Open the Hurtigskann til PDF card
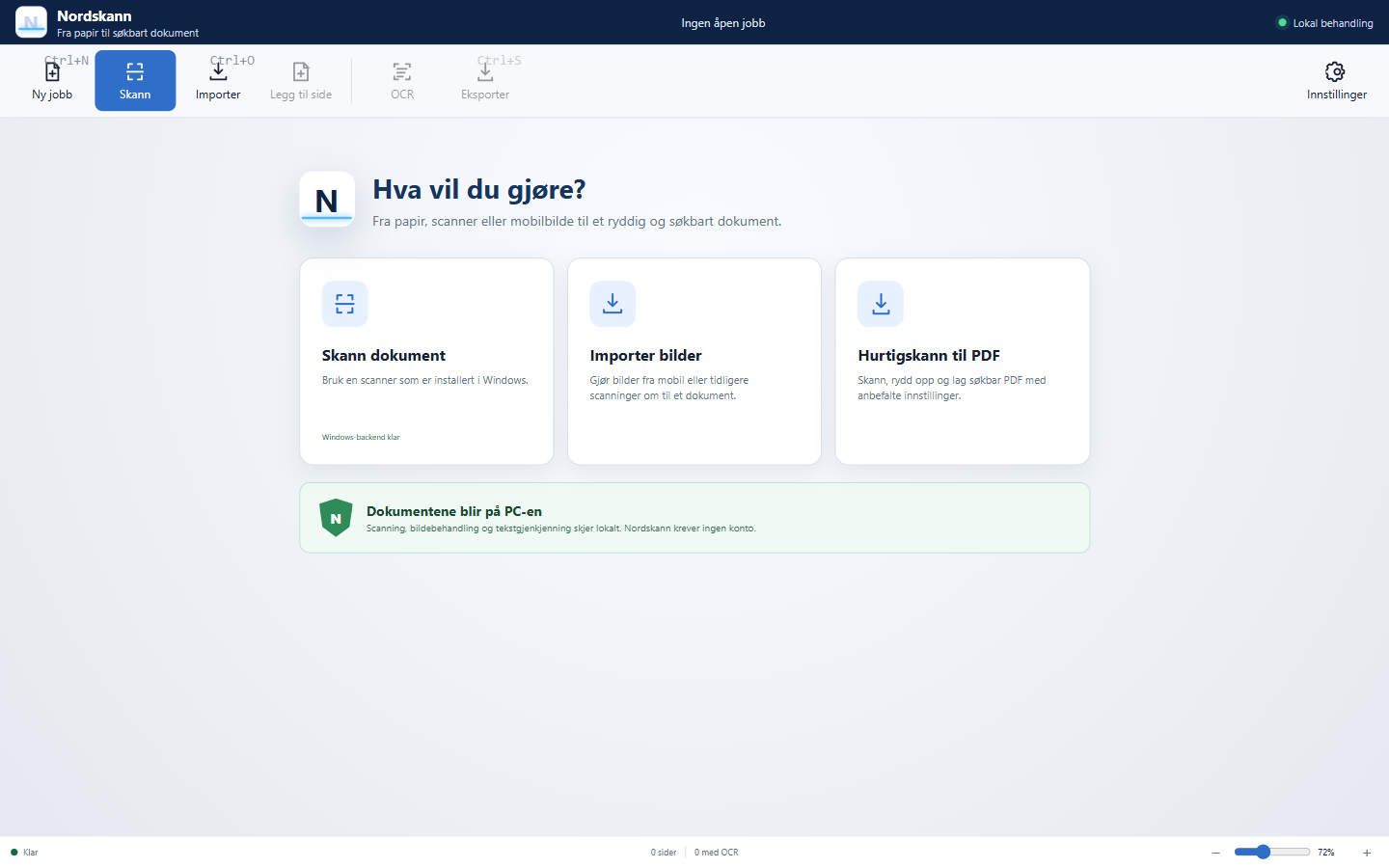The image size is (1389, 868). coord(963,361)
